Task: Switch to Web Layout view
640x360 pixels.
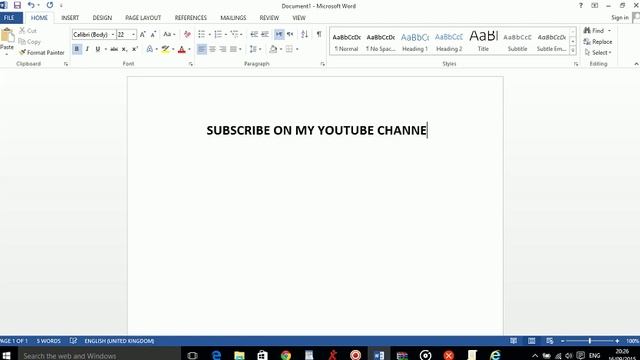Action: coord(549,341)
